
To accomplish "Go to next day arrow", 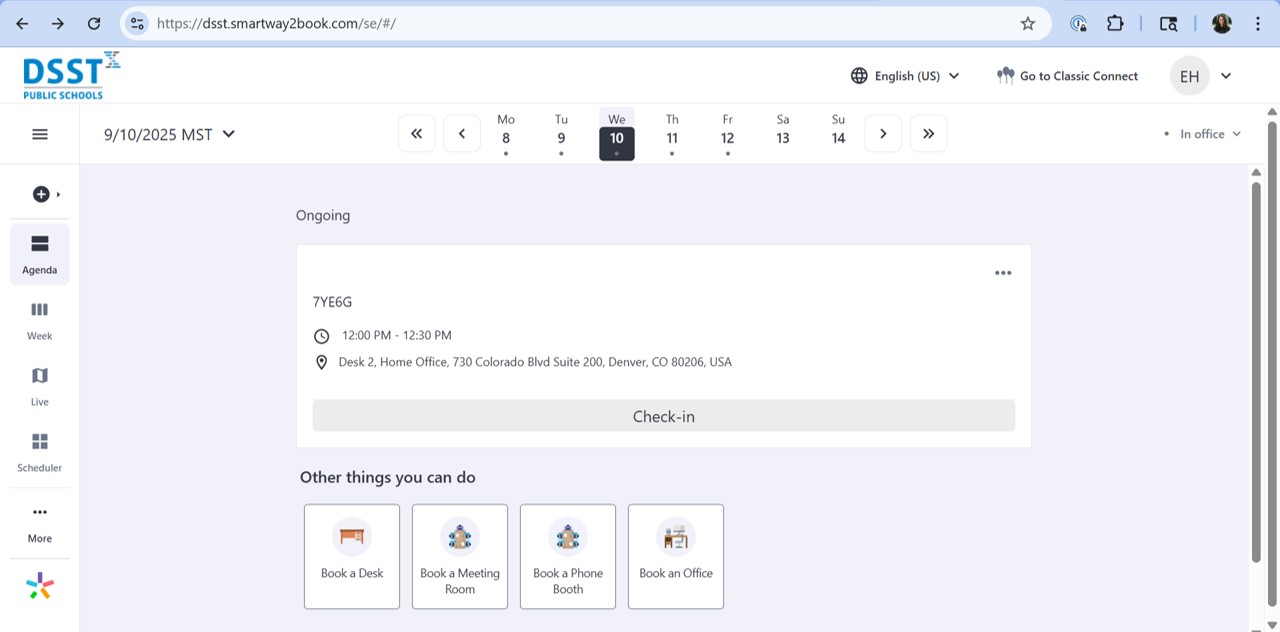I will pos(883,133).
